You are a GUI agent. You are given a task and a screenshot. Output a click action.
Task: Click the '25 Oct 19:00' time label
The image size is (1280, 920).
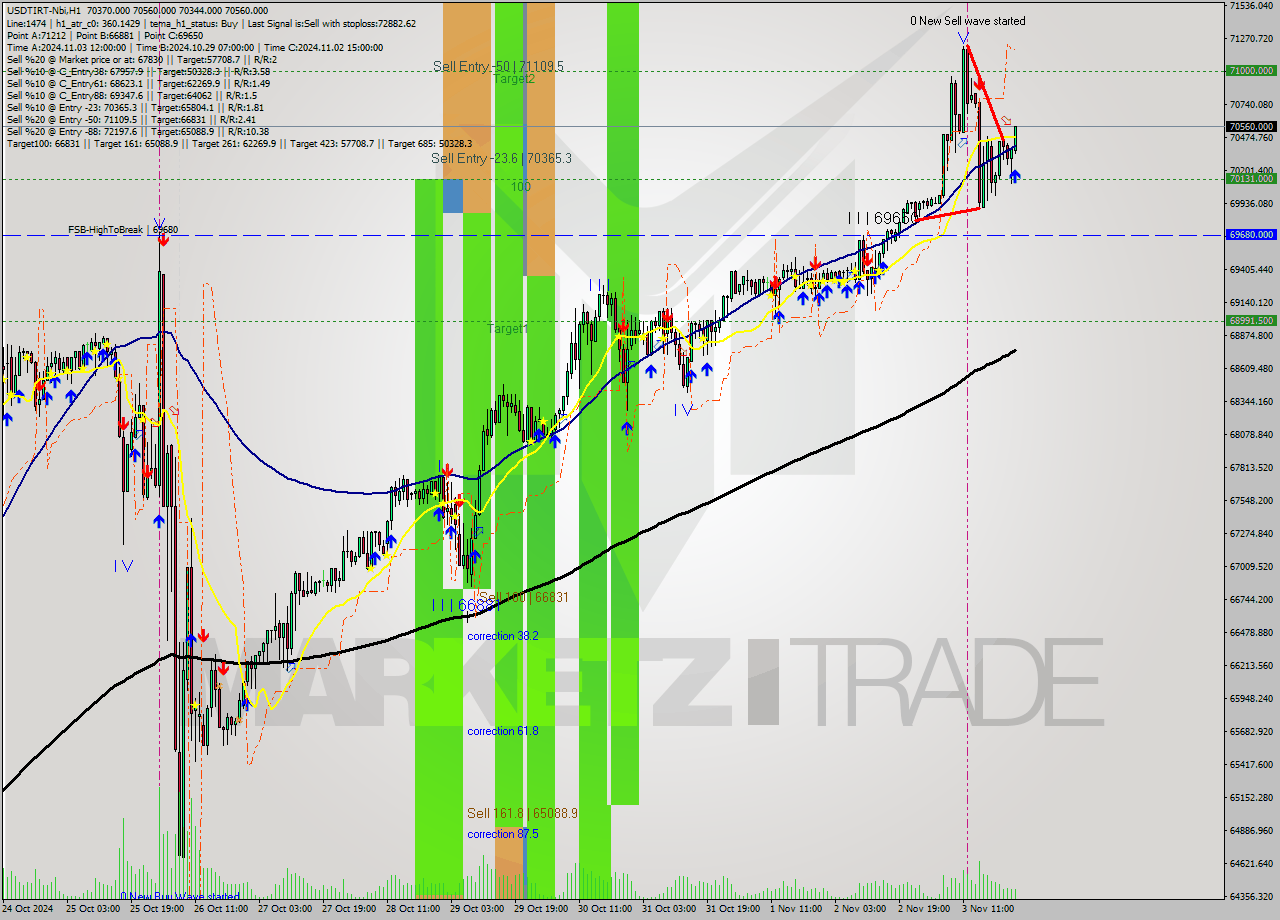[158, 909]
